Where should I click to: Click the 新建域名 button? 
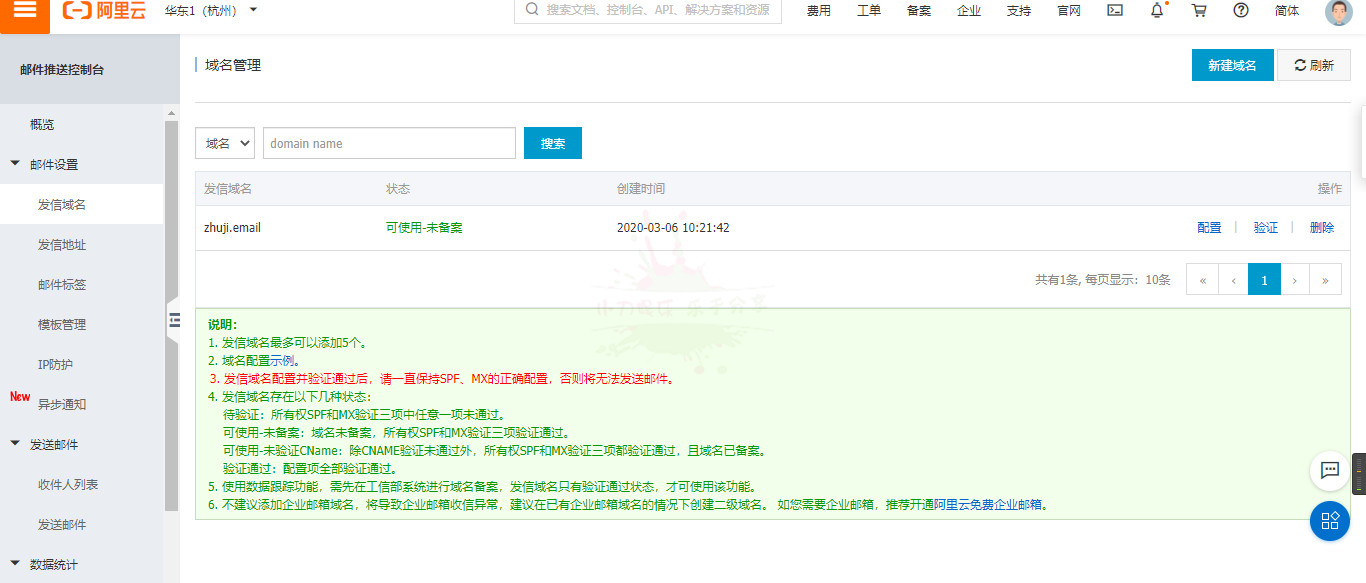(x=1232, y=65)
